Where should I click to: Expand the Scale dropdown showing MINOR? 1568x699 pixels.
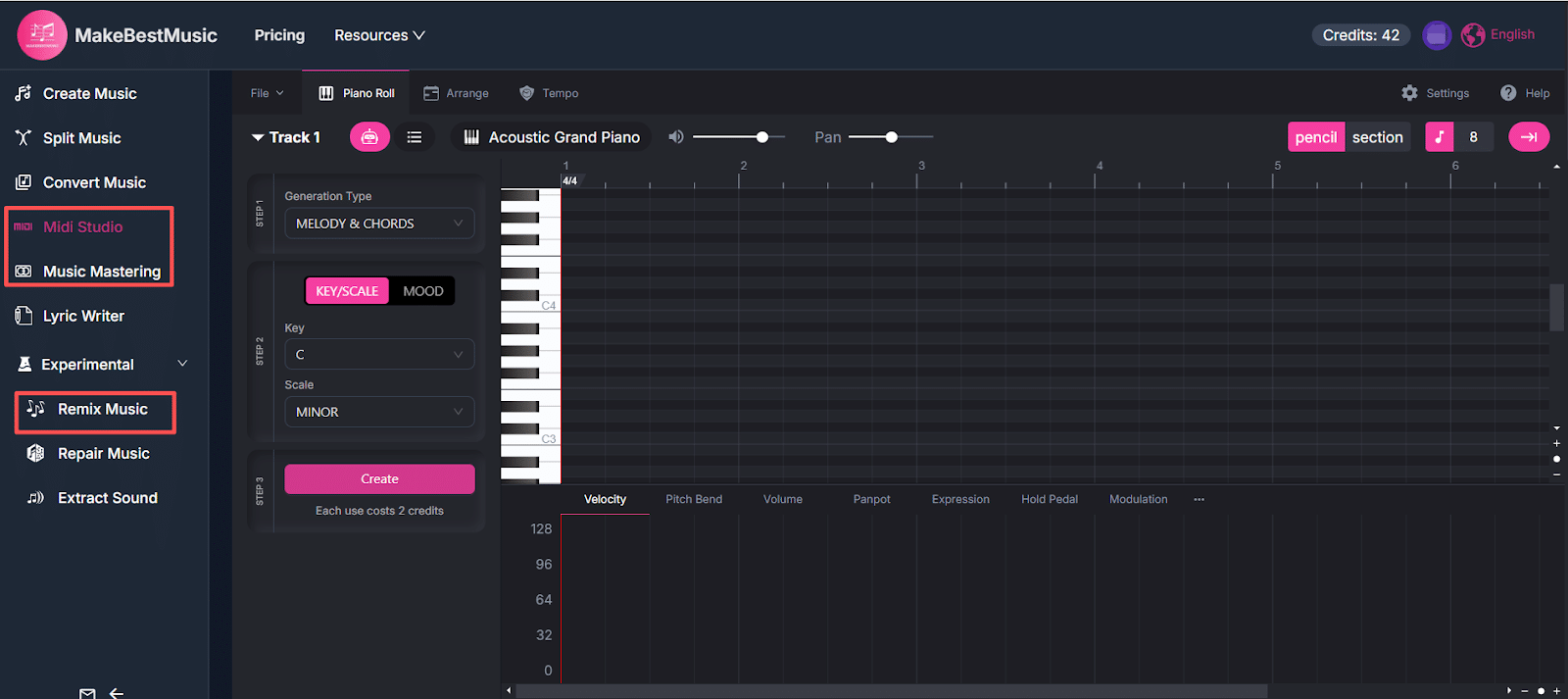(x=379, y=412)
